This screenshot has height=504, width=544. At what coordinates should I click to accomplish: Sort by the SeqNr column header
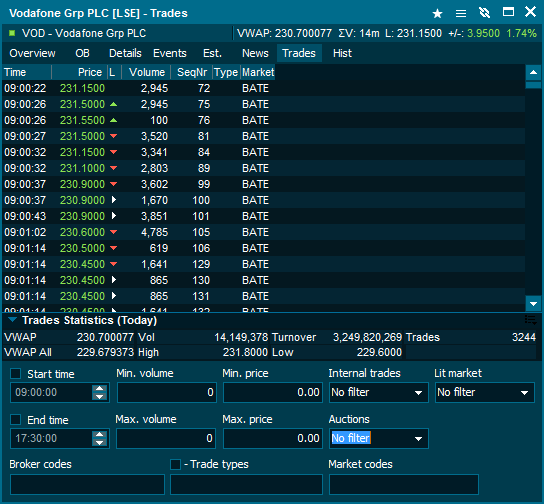[192, 72]
